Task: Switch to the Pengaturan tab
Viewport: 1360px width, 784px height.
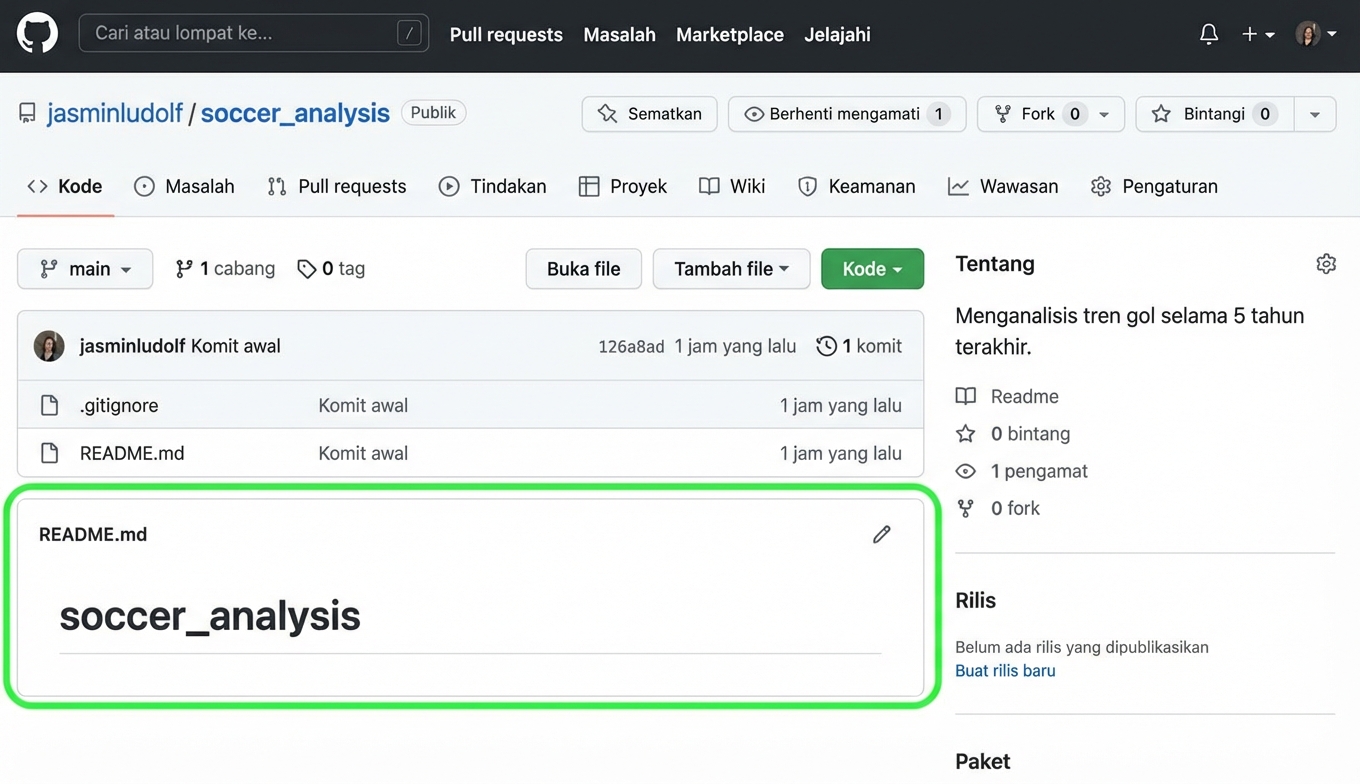Action: 1154,186
